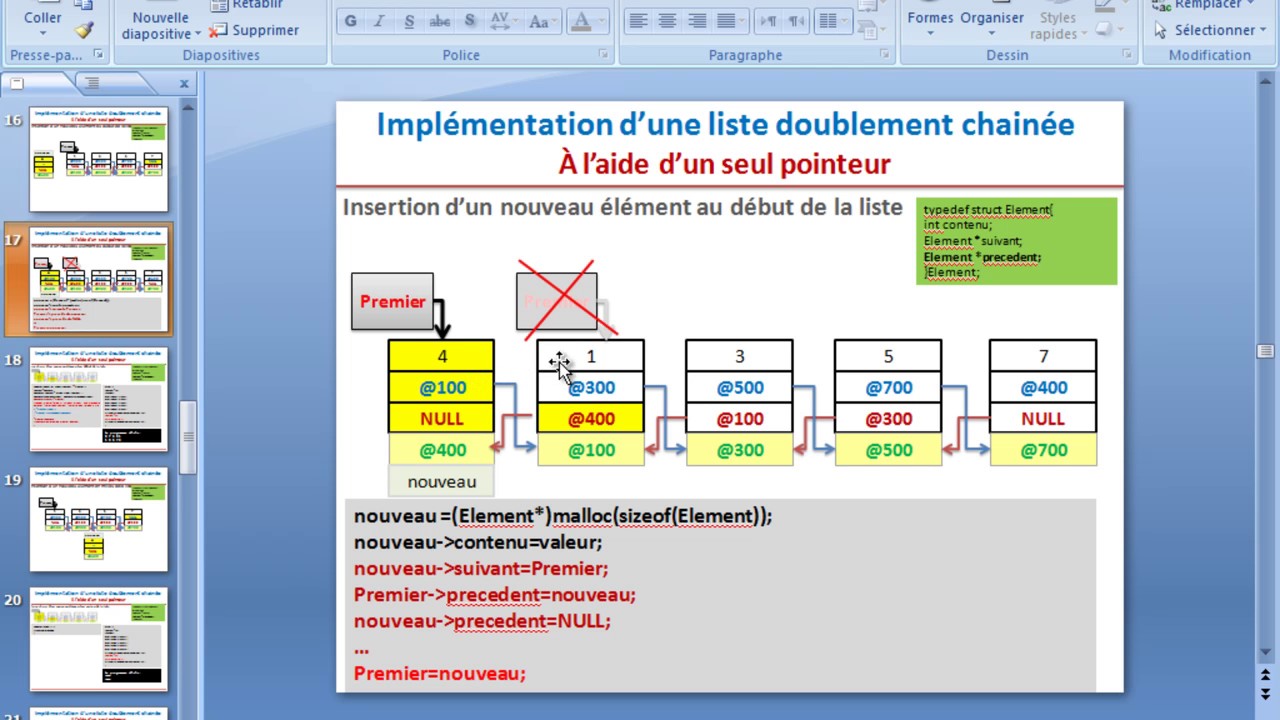Click the yellow cell containing 4

click(x=441, y=356)
